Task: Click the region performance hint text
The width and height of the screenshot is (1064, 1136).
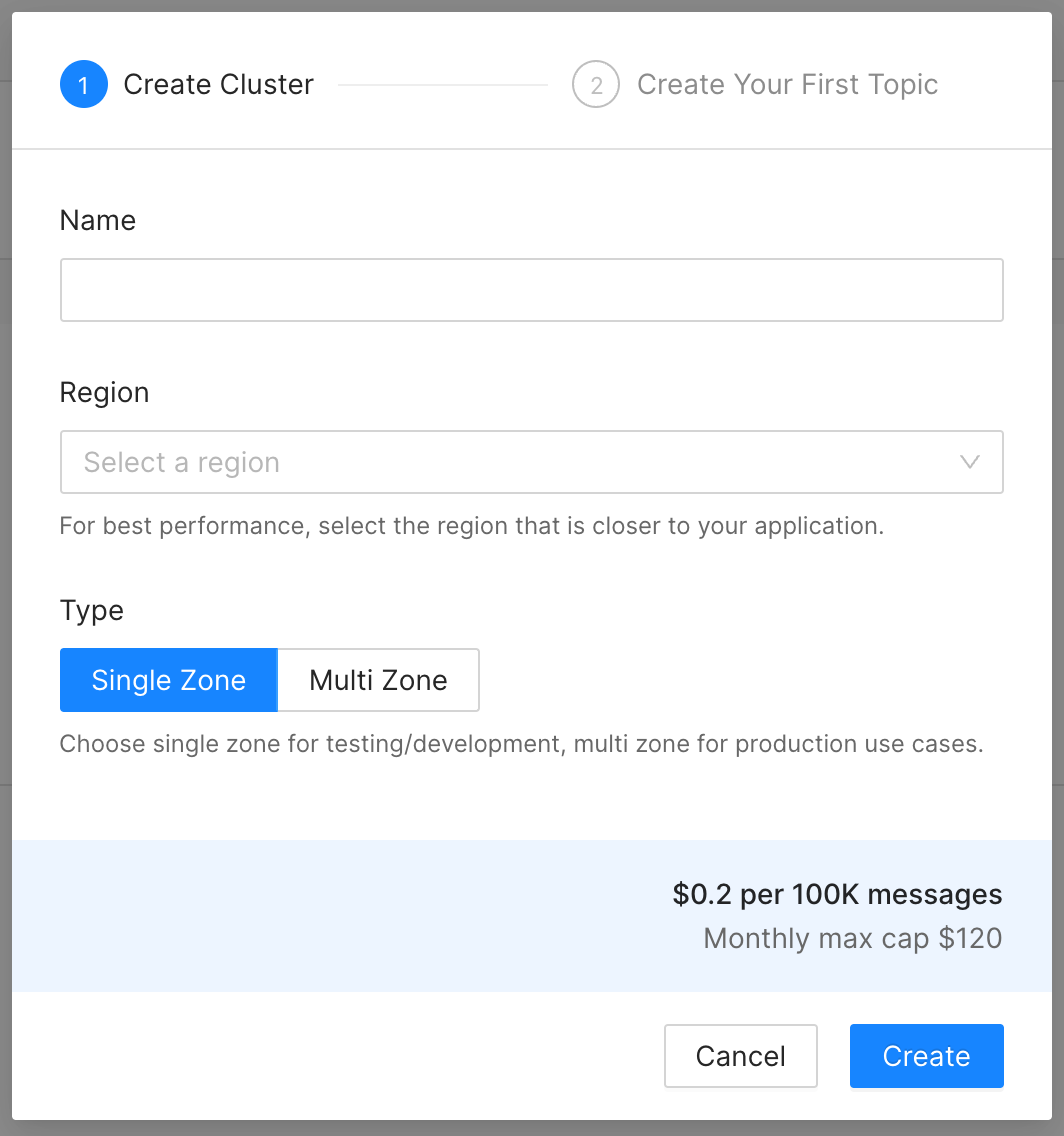Action: tap(471, 525)
